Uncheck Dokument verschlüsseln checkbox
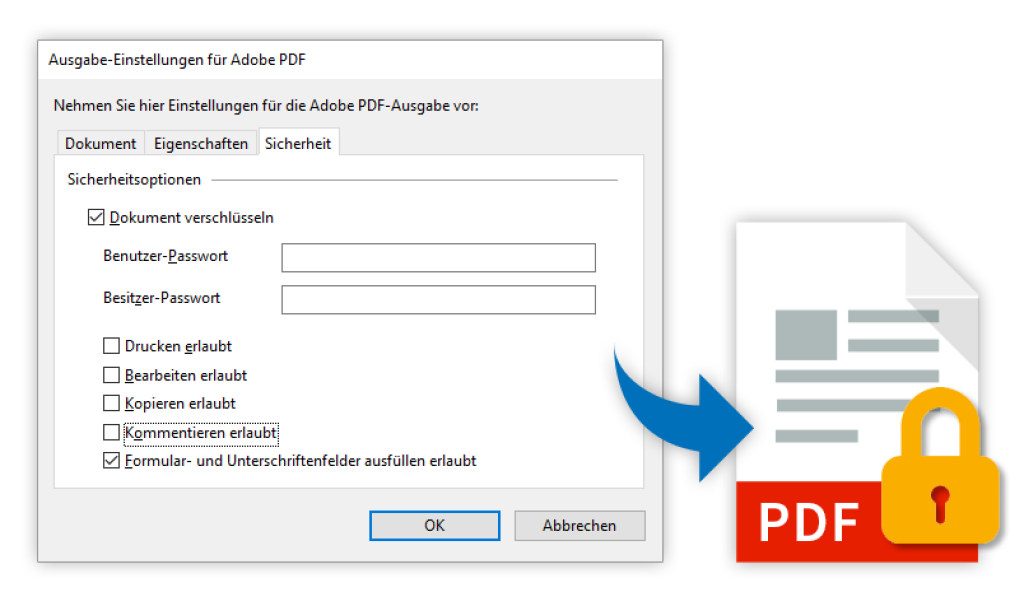1024x592 pixels. pos(96,217)
